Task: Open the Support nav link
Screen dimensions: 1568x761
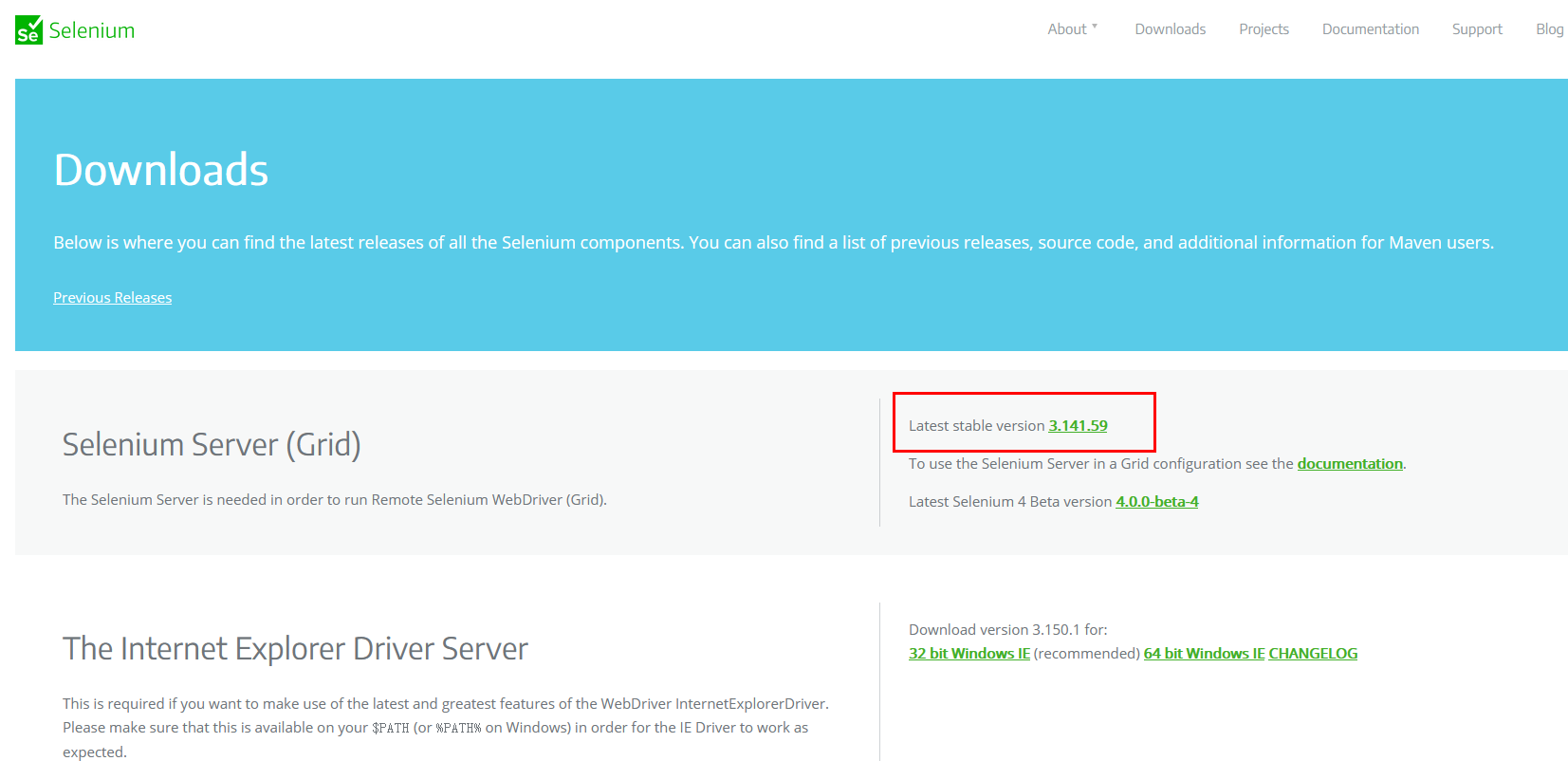Action: tap(1477, 29)
